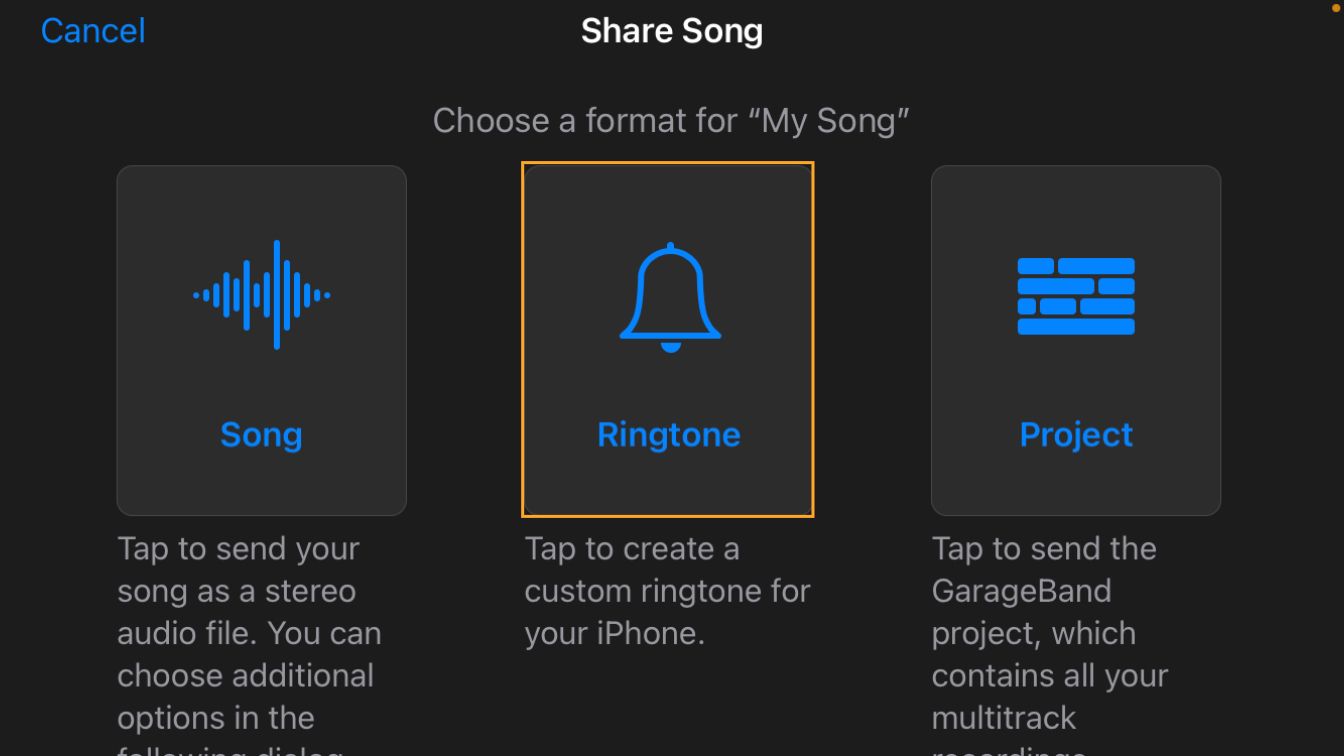Tap Cancel to dismiss Share Song
The width and height of the screenshot is (1344, 756).
pyautogui.click(x=93, y=31)
